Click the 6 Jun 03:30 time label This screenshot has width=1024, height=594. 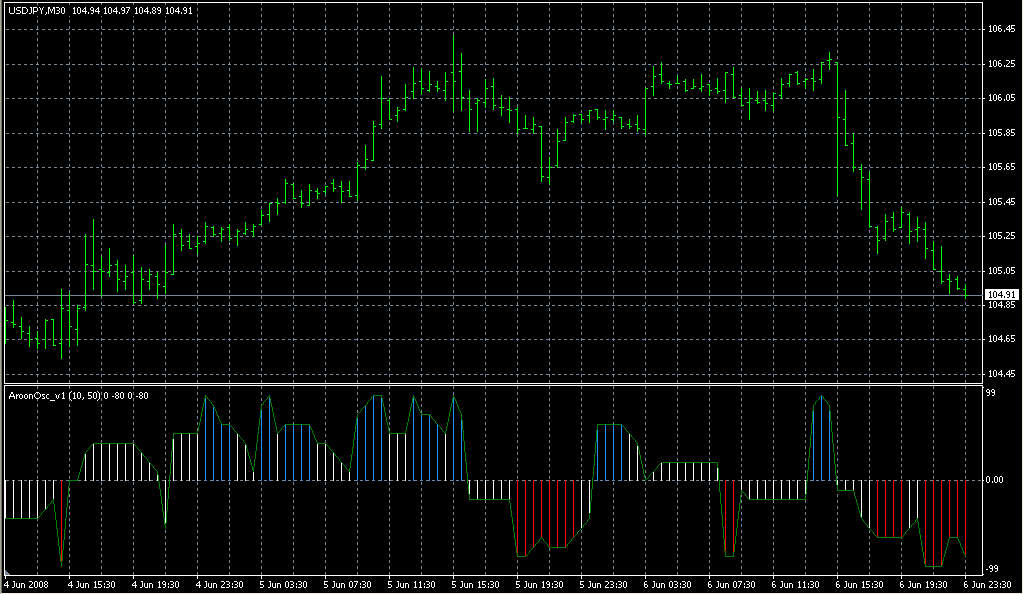[x=667, y=585]
